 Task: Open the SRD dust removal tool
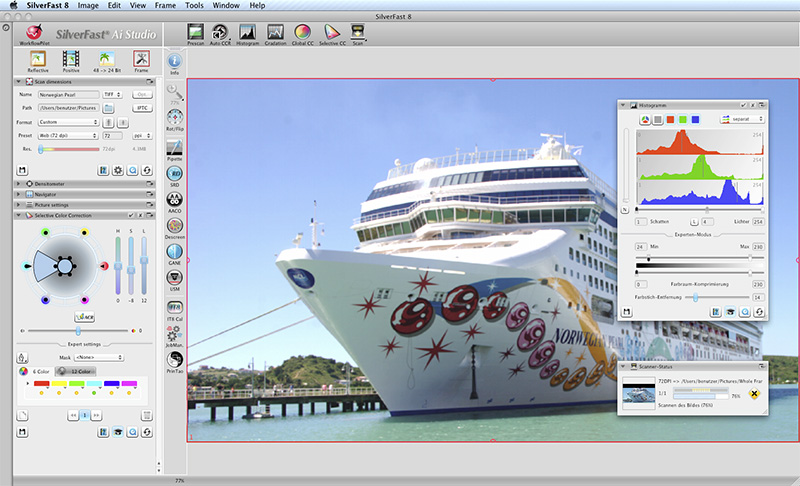[x=174, y=174]
